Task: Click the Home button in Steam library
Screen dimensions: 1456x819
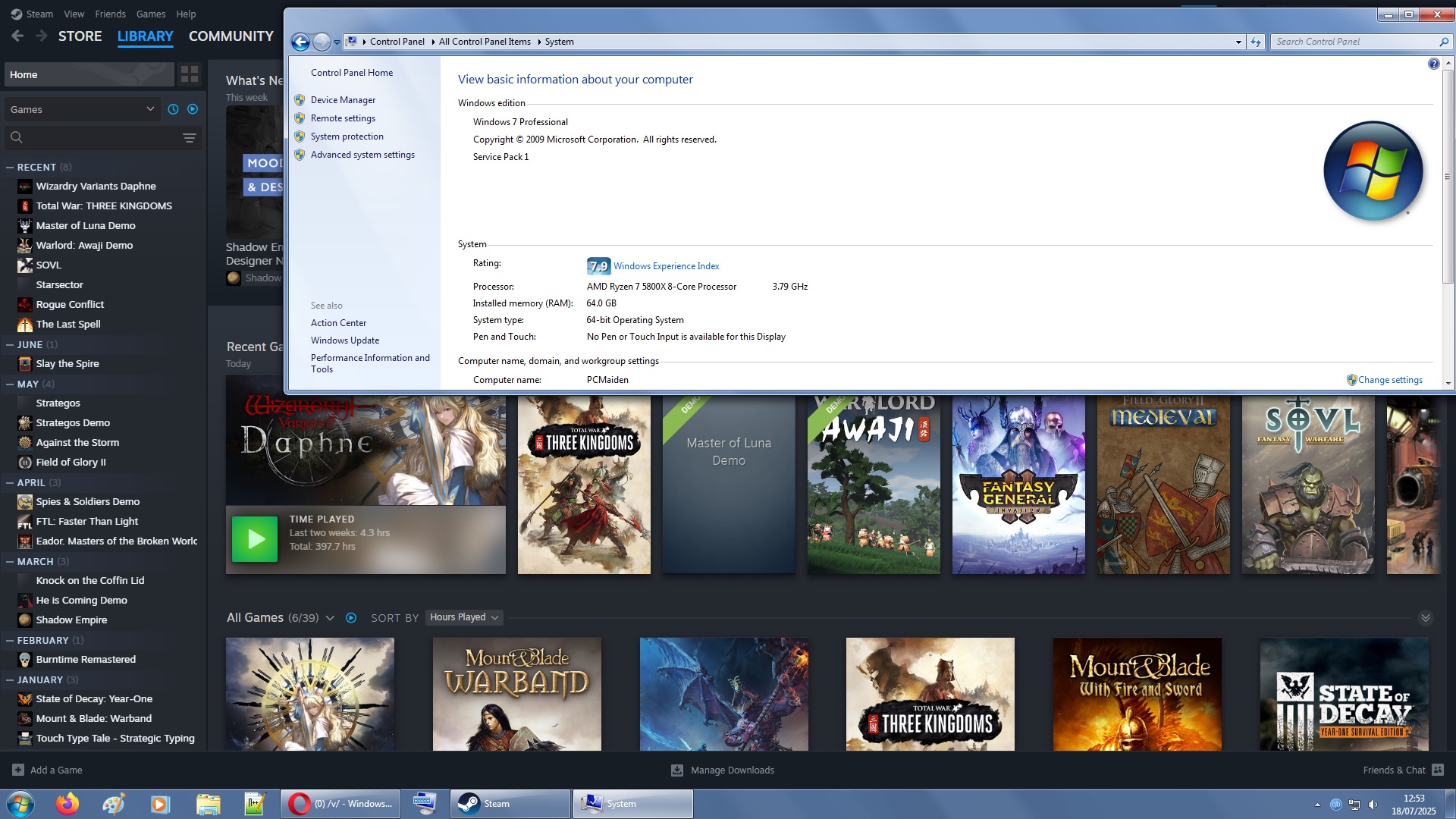Action: [x=89, y=74]
